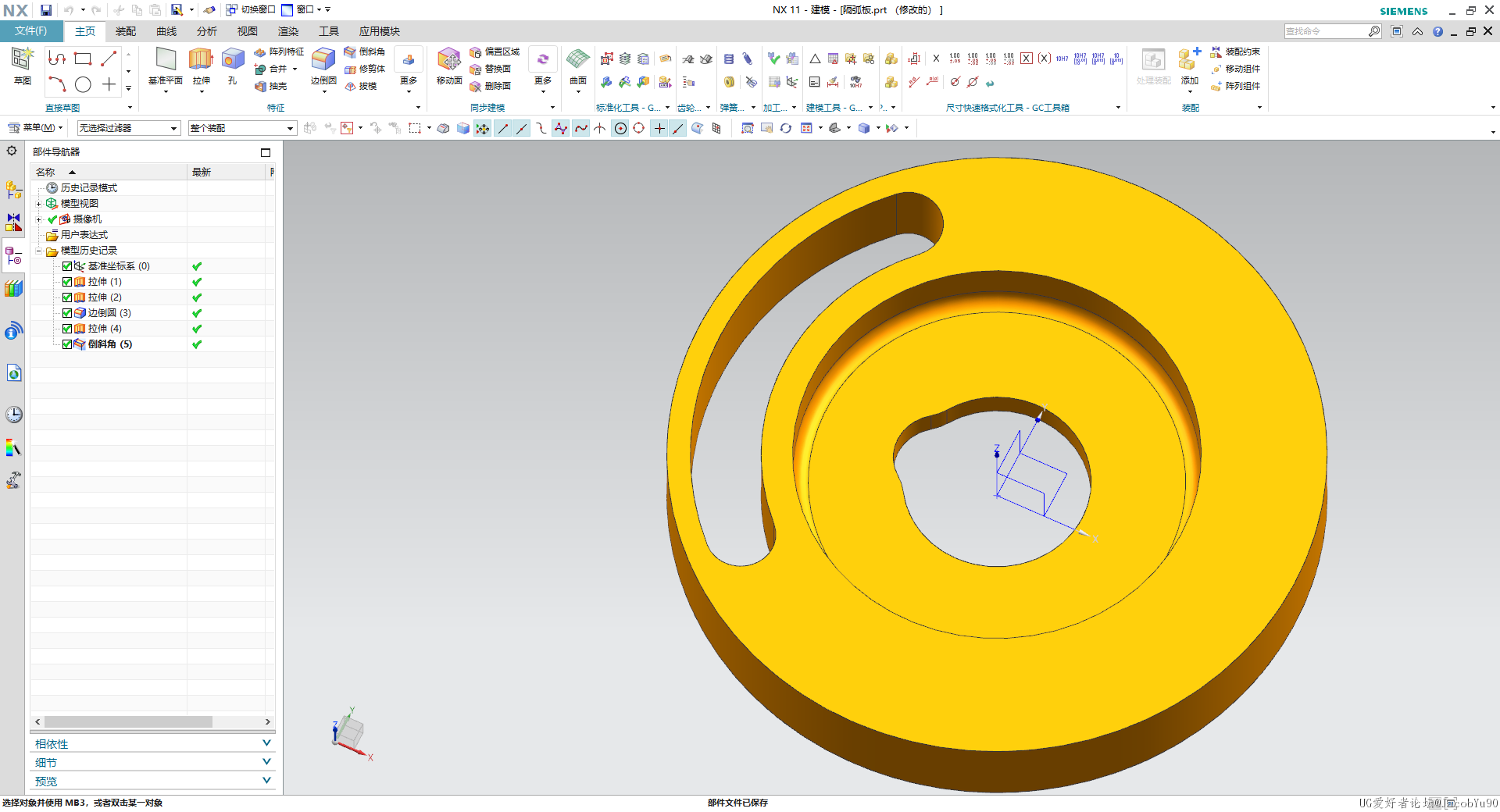Open the History clock sidebar tab
Screen dimensions: 1500x812
point(14,415)
